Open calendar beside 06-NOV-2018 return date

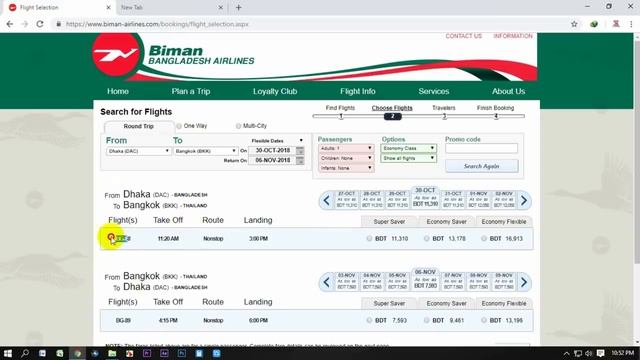[300, 160]
